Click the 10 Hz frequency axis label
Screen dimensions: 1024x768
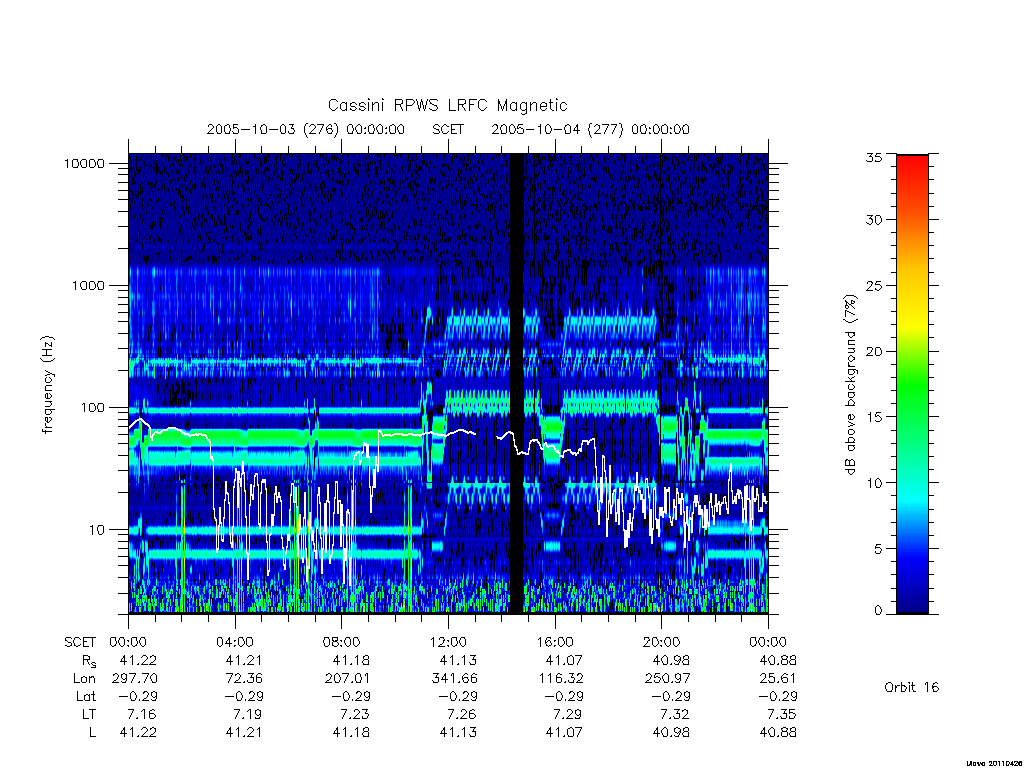tap(97, 530)
